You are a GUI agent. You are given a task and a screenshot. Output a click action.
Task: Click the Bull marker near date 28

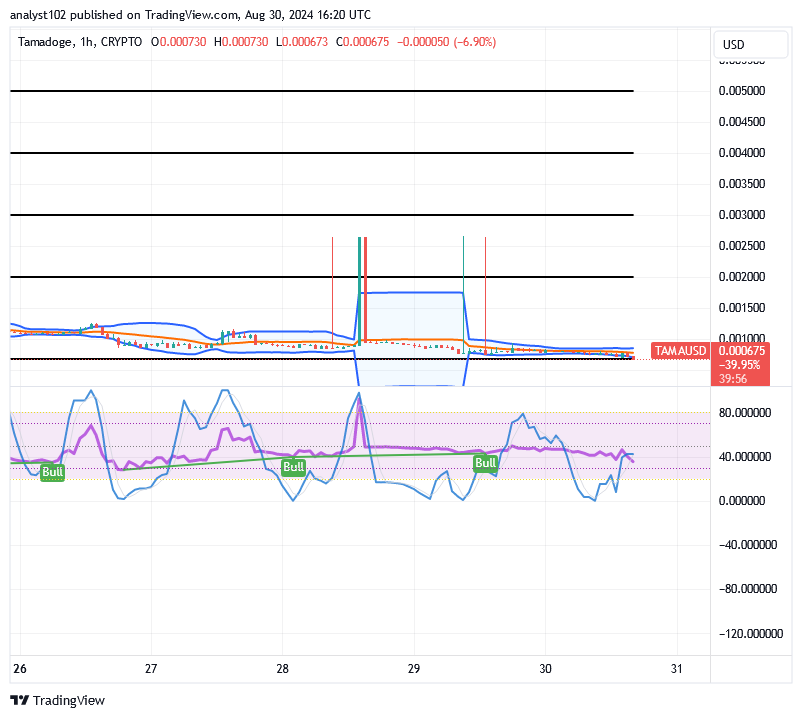pyautogui.click(x=294, y=467)
